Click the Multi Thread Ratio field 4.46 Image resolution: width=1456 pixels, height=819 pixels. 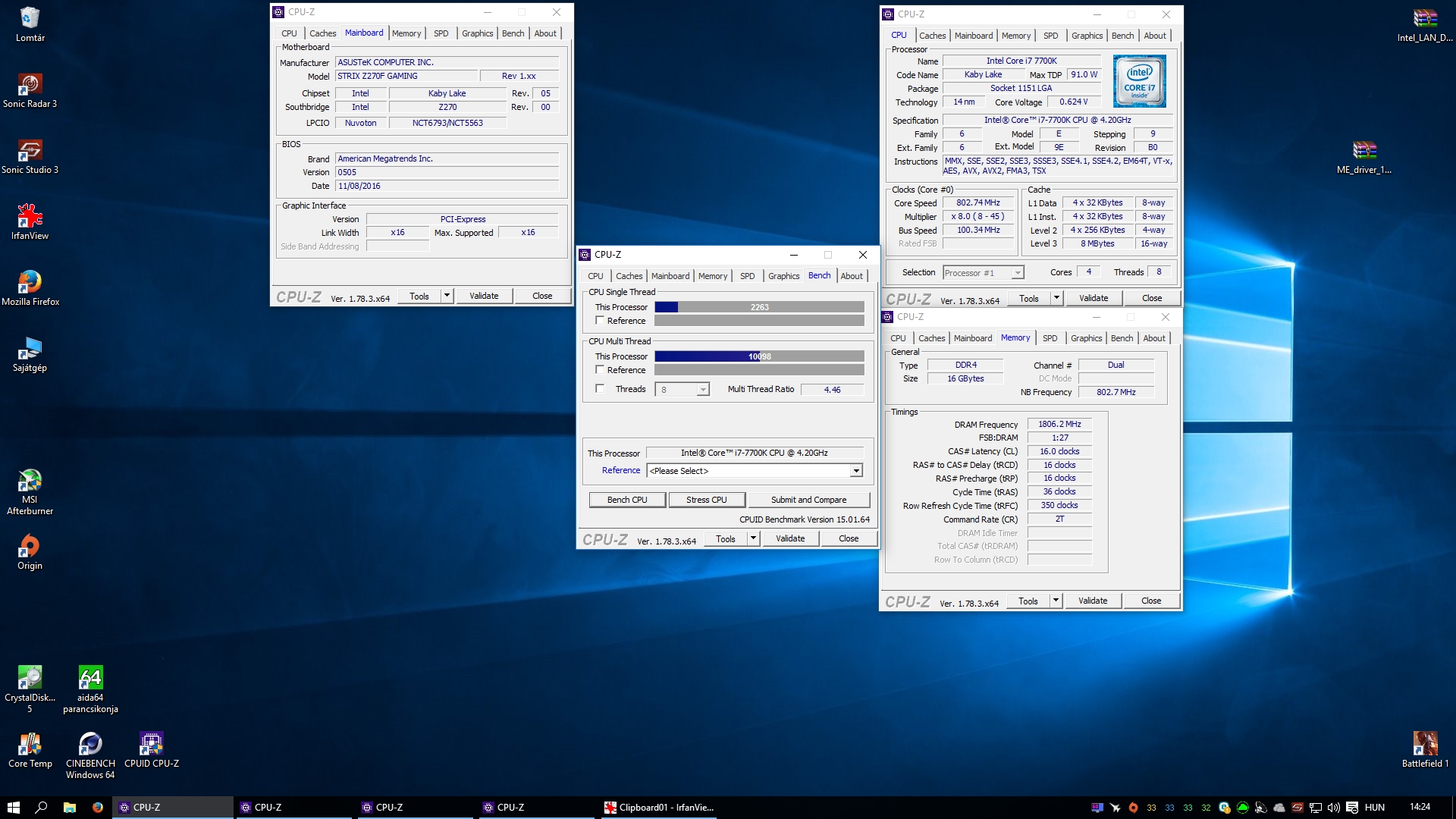click(x=832, y=390)
